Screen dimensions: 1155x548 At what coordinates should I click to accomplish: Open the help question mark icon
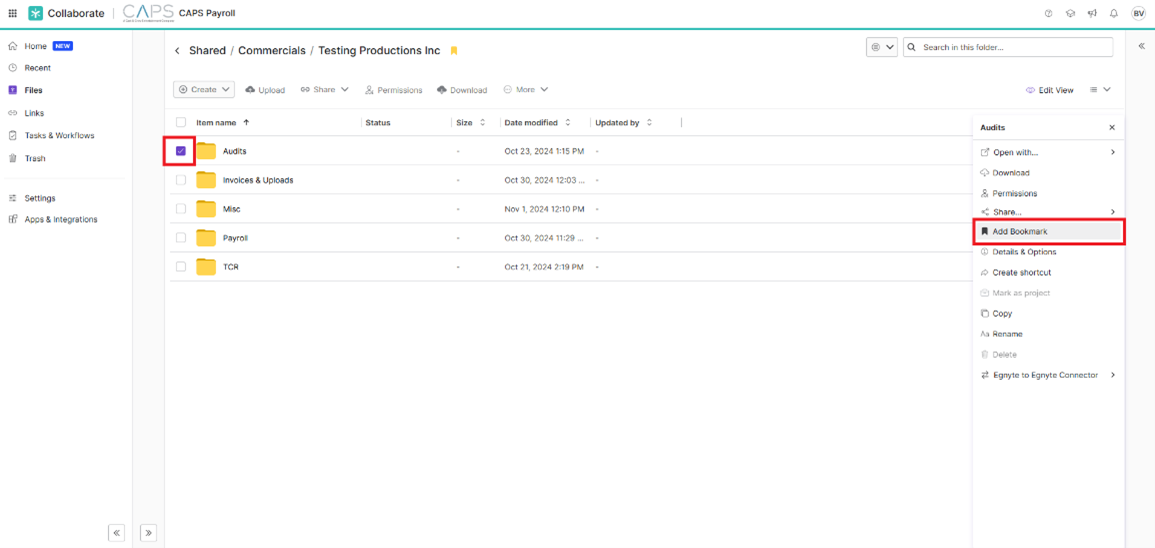(x=1049, y=13)
